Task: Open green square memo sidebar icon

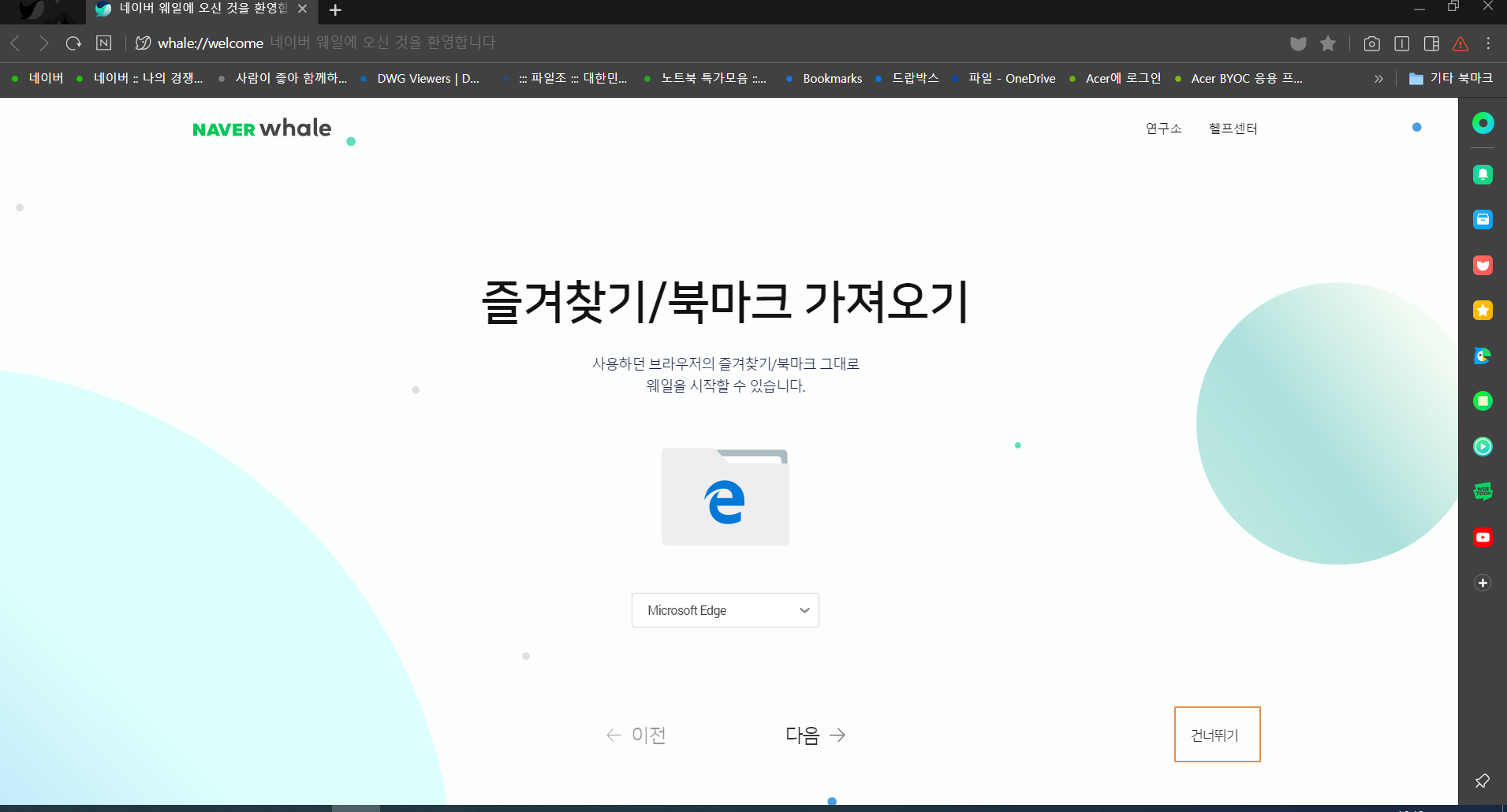Action: pyautogui.click(x=1483, y=401)
